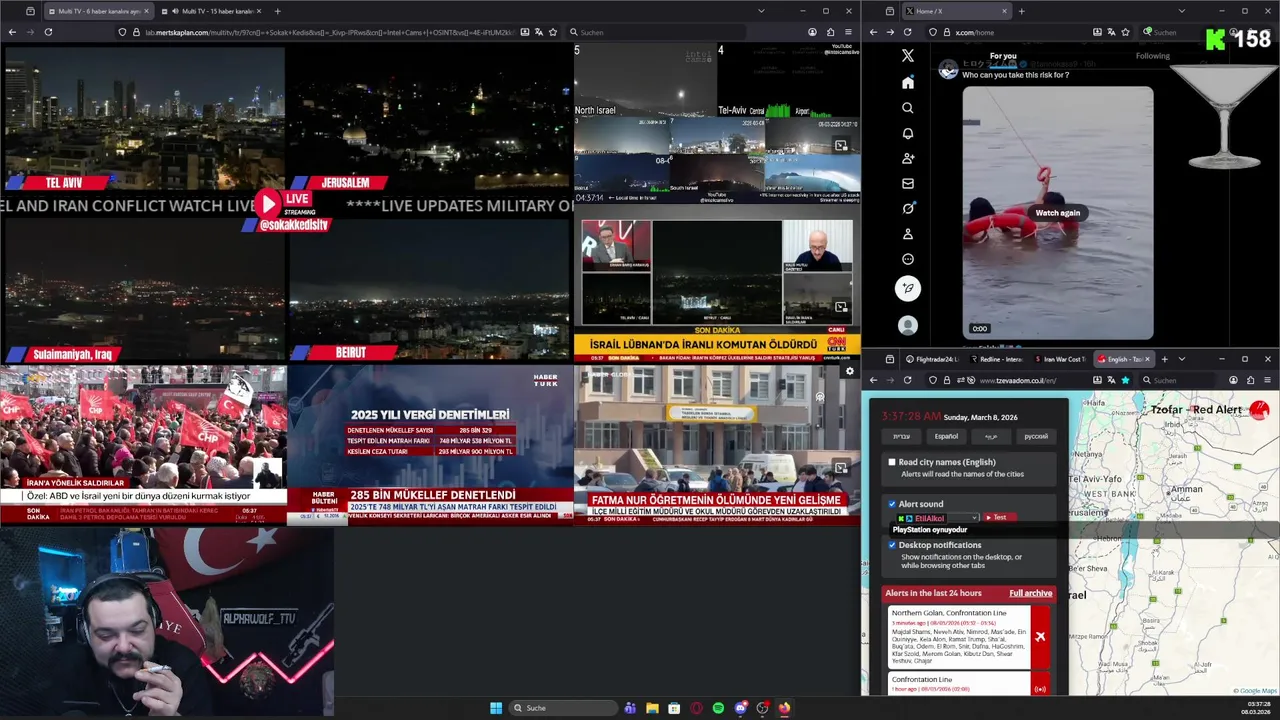Go back in the Multi TV window
The width and height of the screenshot is (1280, 720).
pyautogui.click(x=12, y=32)
